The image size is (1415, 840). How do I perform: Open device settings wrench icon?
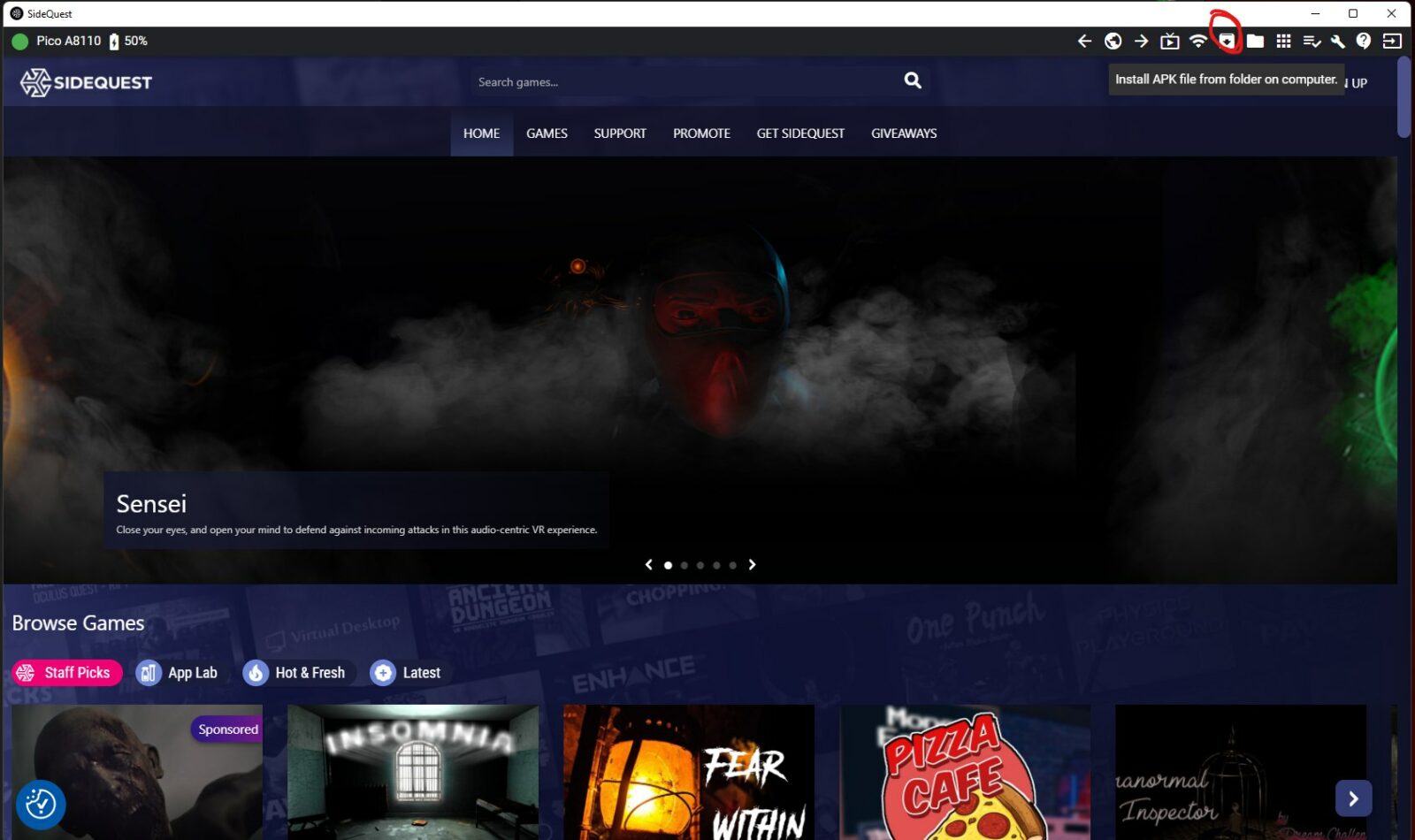[1337, 41]
